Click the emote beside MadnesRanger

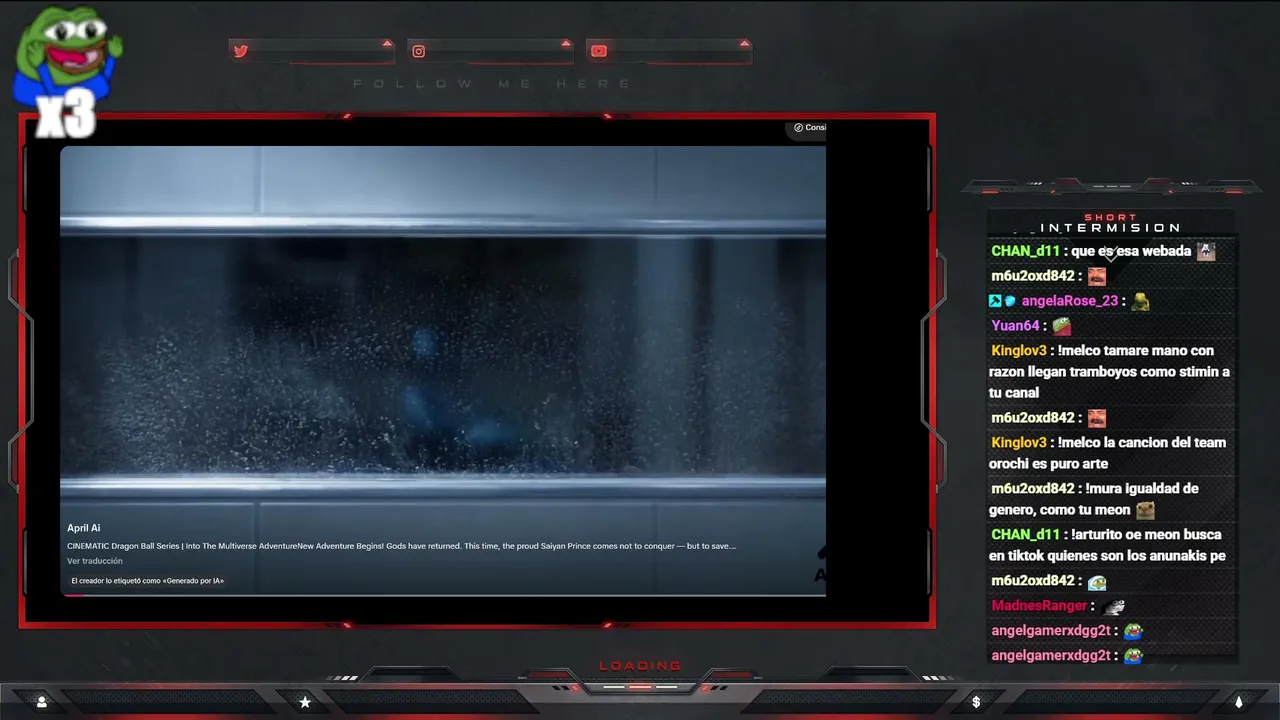pyautogui.click(x=1114, y=606)
